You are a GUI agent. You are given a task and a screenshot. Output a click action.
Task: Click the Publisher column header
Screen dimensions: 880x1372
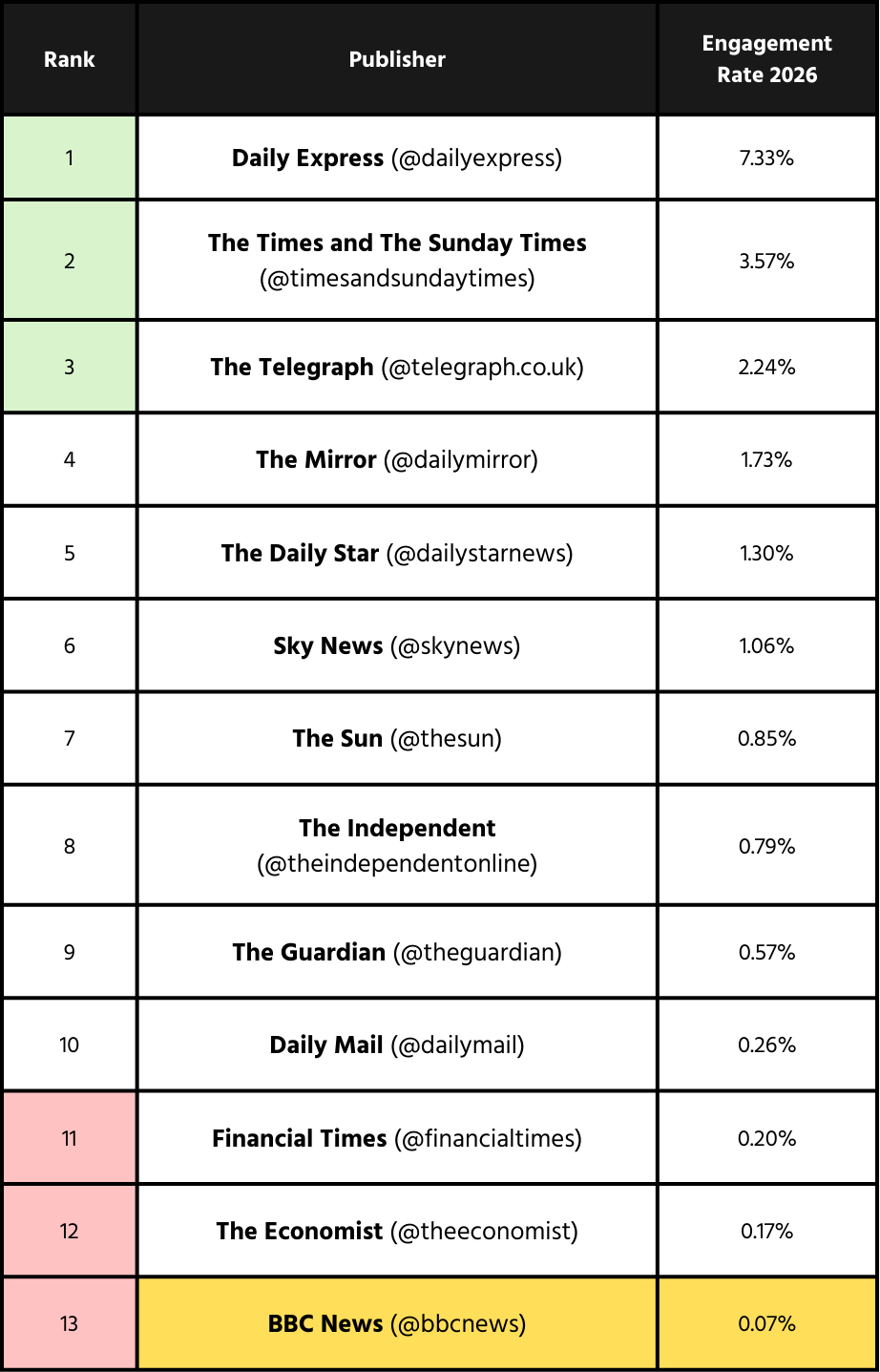tap(397, 59)
